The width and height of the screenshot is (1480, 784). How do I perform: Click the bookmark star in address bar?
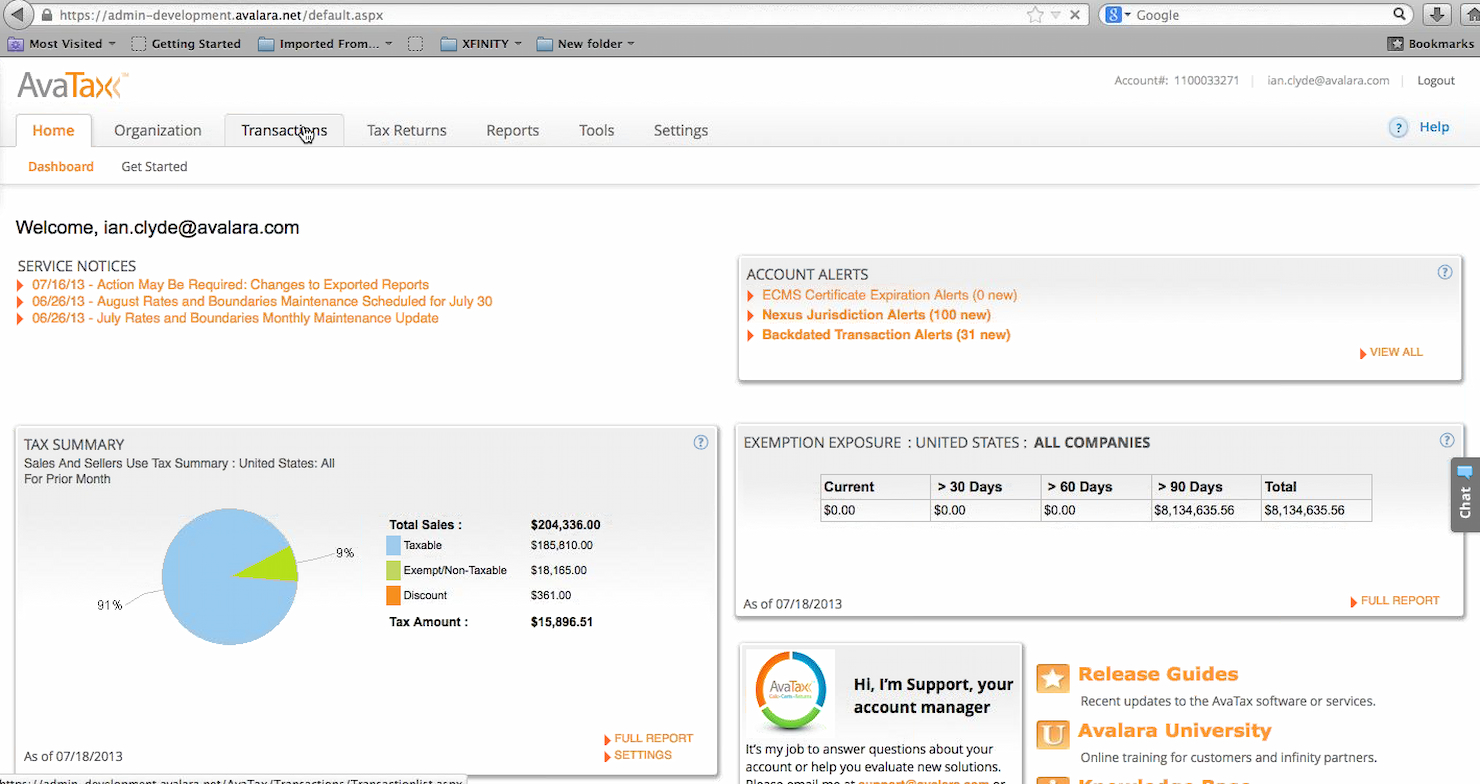click(x=1035, y=15)
